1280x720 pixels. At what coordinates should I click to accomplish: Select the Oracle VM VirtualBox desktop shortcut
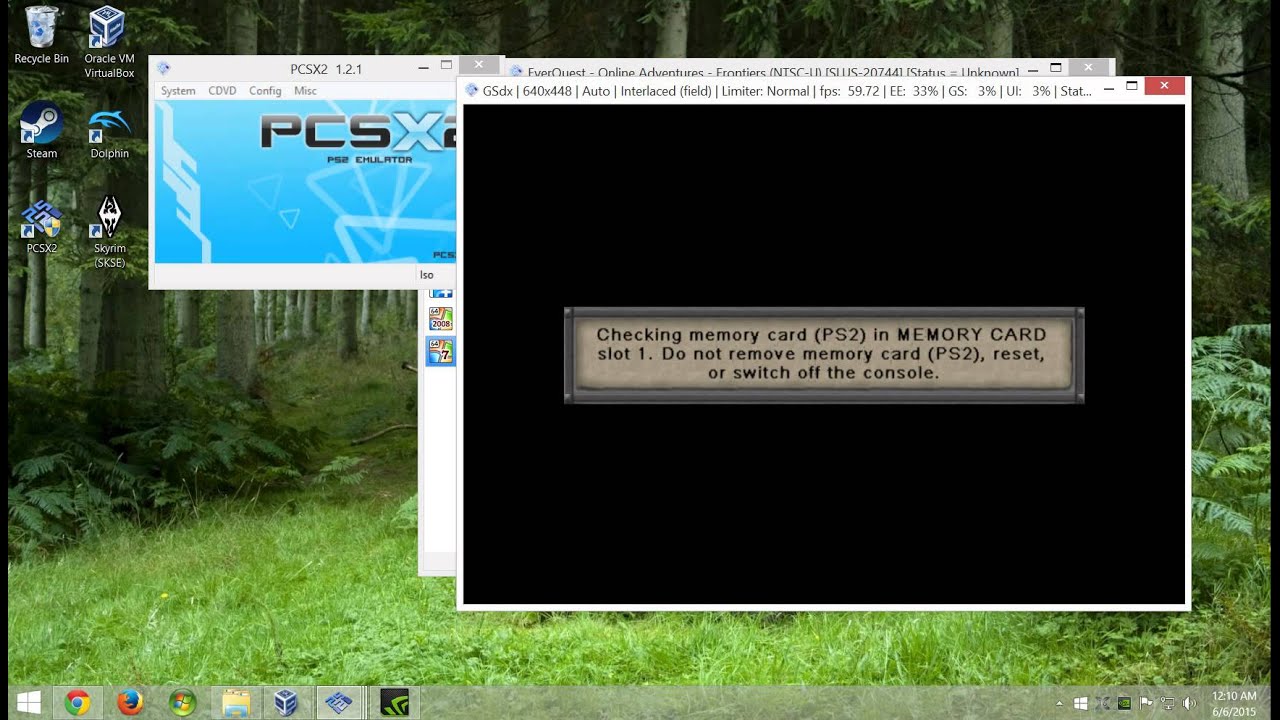point(109,41)
